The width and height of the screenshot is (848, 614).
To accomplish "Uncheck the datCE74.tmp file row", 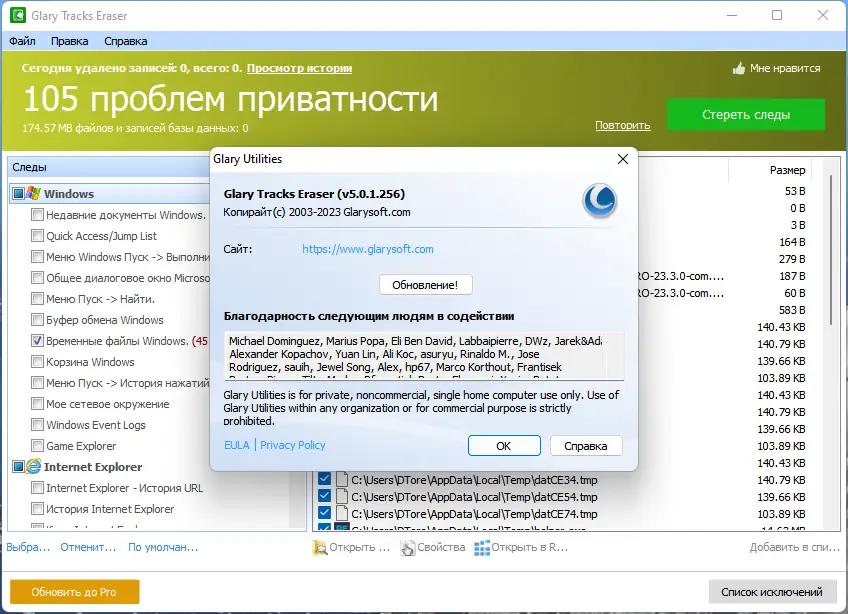I will click(x=324, y=513).
